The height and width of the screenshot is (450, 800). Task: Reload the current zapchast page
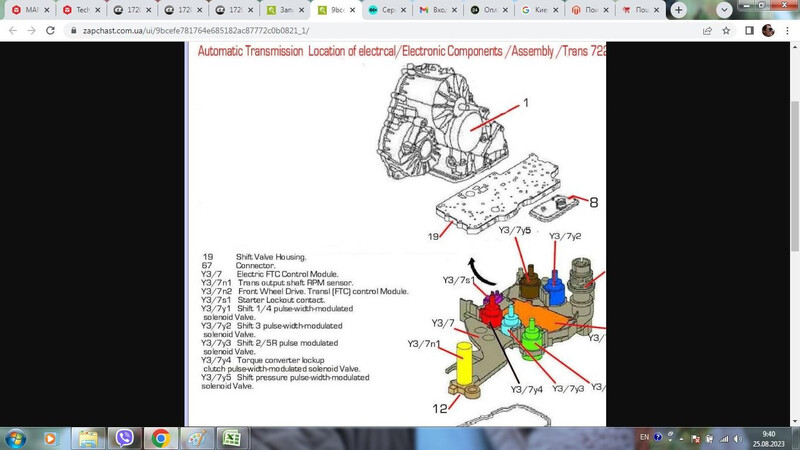click(x=50, y=31)
